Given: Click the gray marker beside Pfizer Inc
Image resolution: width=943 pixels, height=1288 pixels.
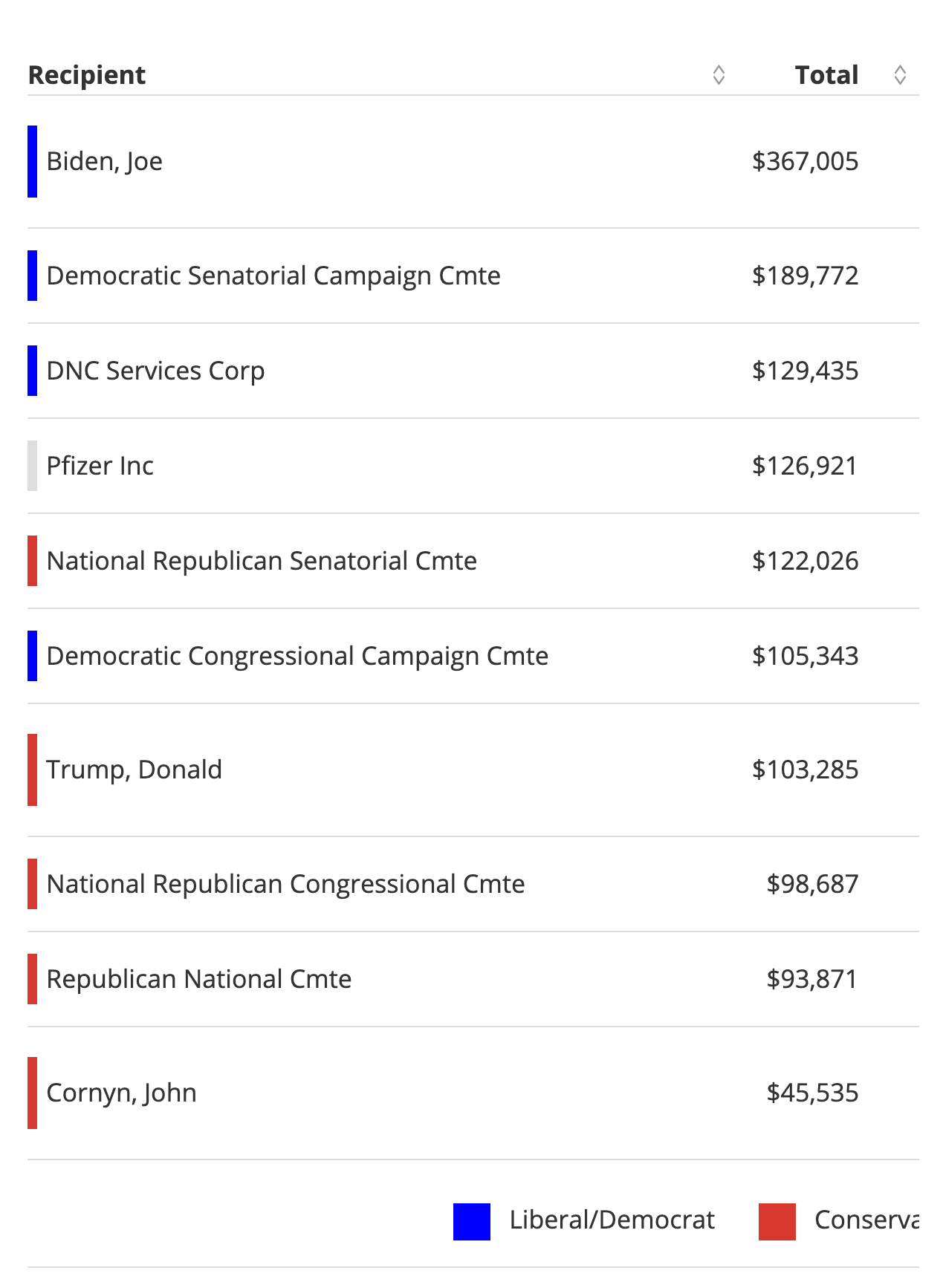Looking at the screenshot, I should click(x=33, y=466).
